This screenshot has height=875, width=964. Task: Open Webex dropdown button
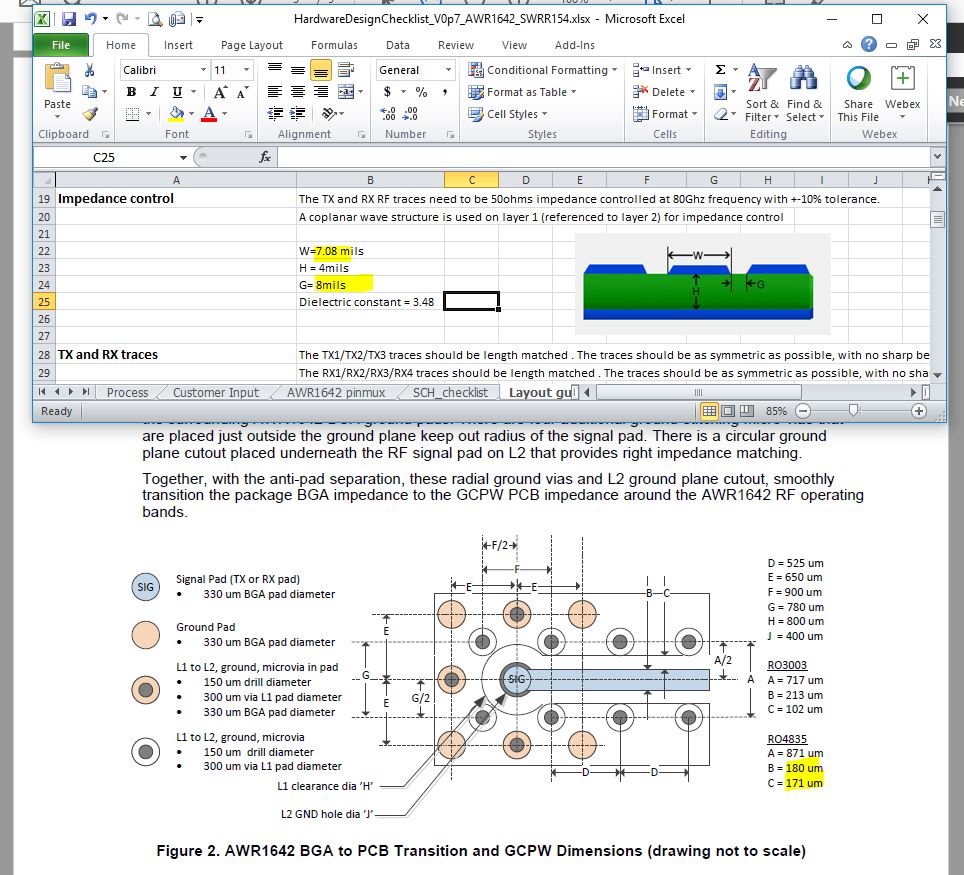903,93
